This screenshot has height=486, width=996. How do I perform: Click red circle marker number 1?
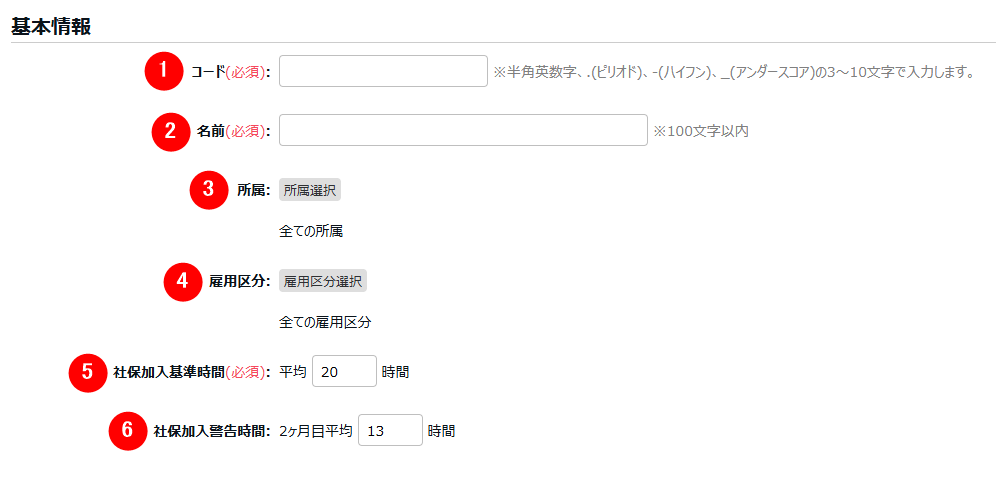tap(164, 71)
